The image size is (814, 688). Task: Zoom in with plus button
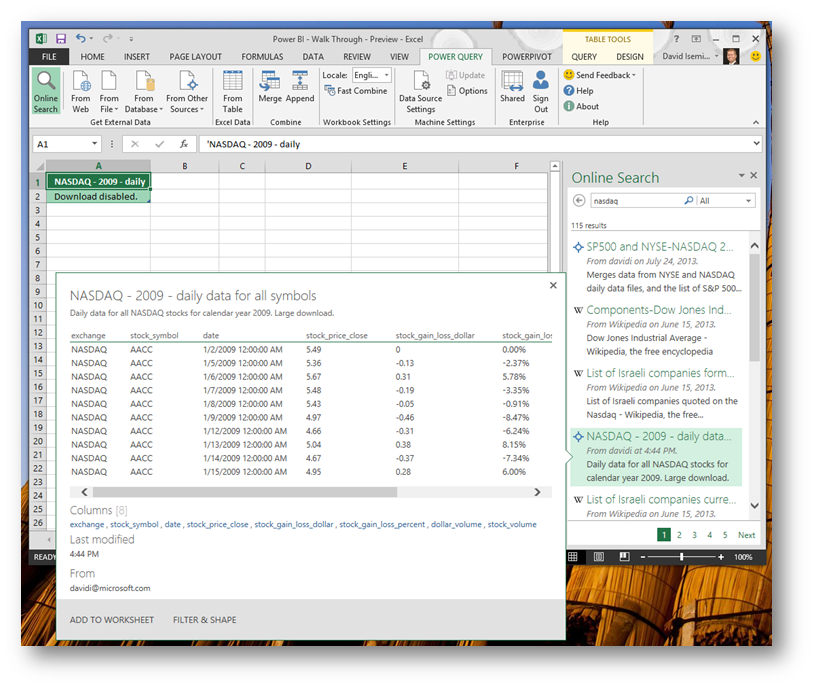click(721, 557)
